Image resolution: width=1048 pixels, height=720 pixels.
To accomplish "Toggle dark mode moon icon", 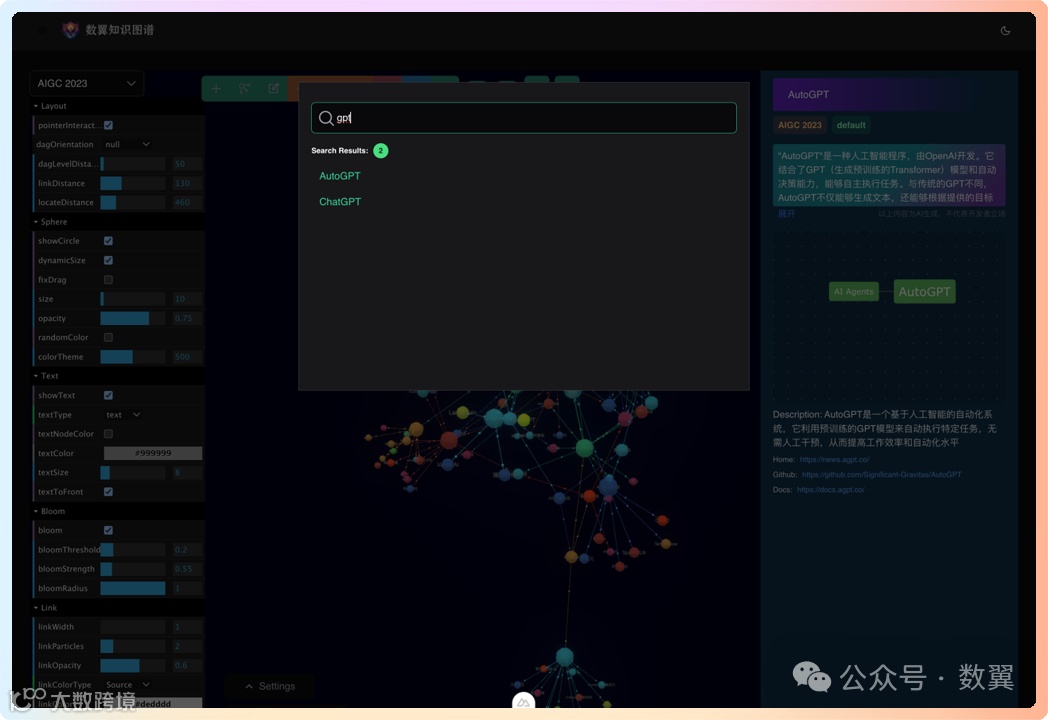I will click(x=1005, y=31).
